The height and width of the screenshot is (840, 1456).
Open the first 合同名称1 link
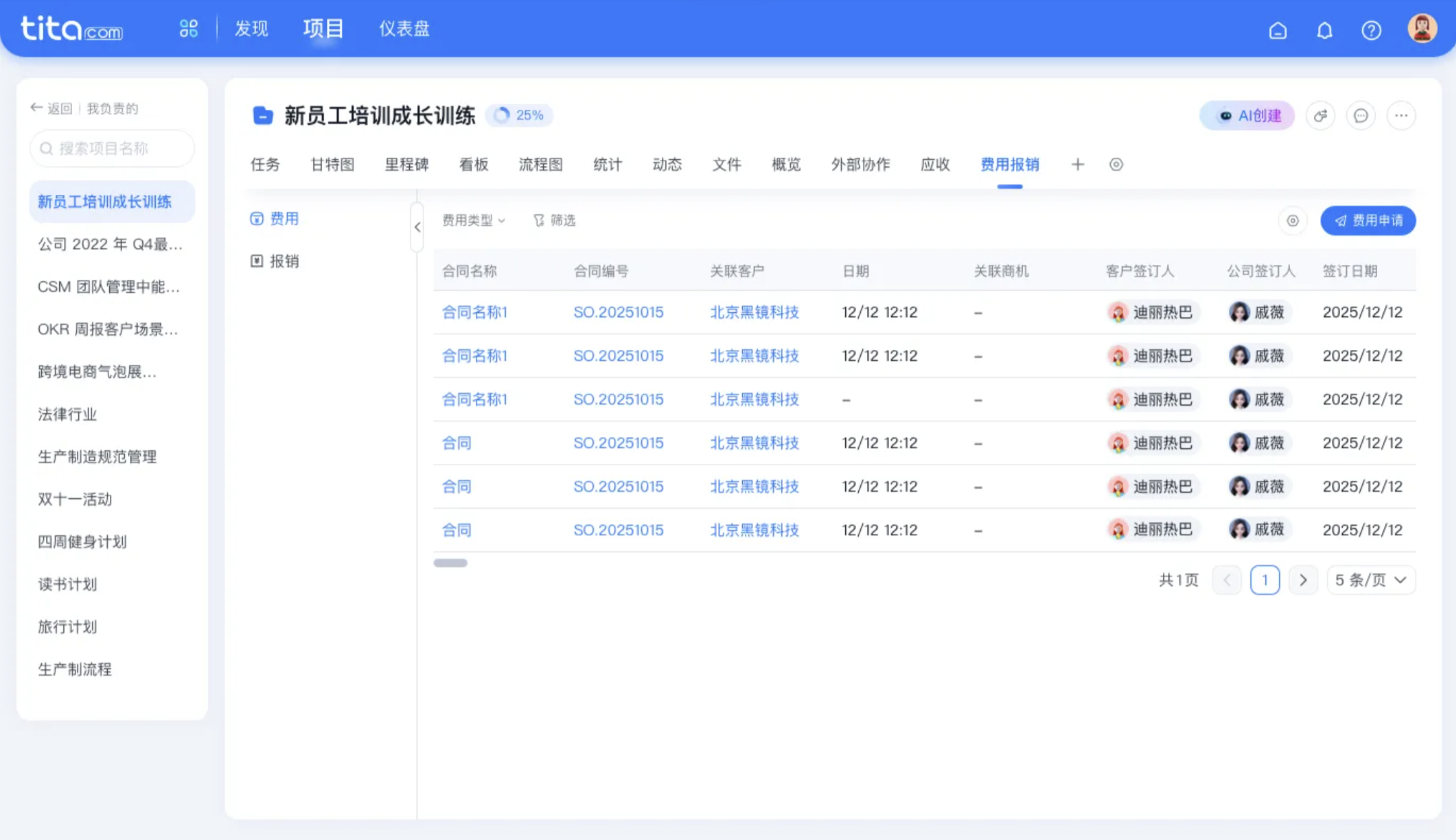tap(475, 312)
